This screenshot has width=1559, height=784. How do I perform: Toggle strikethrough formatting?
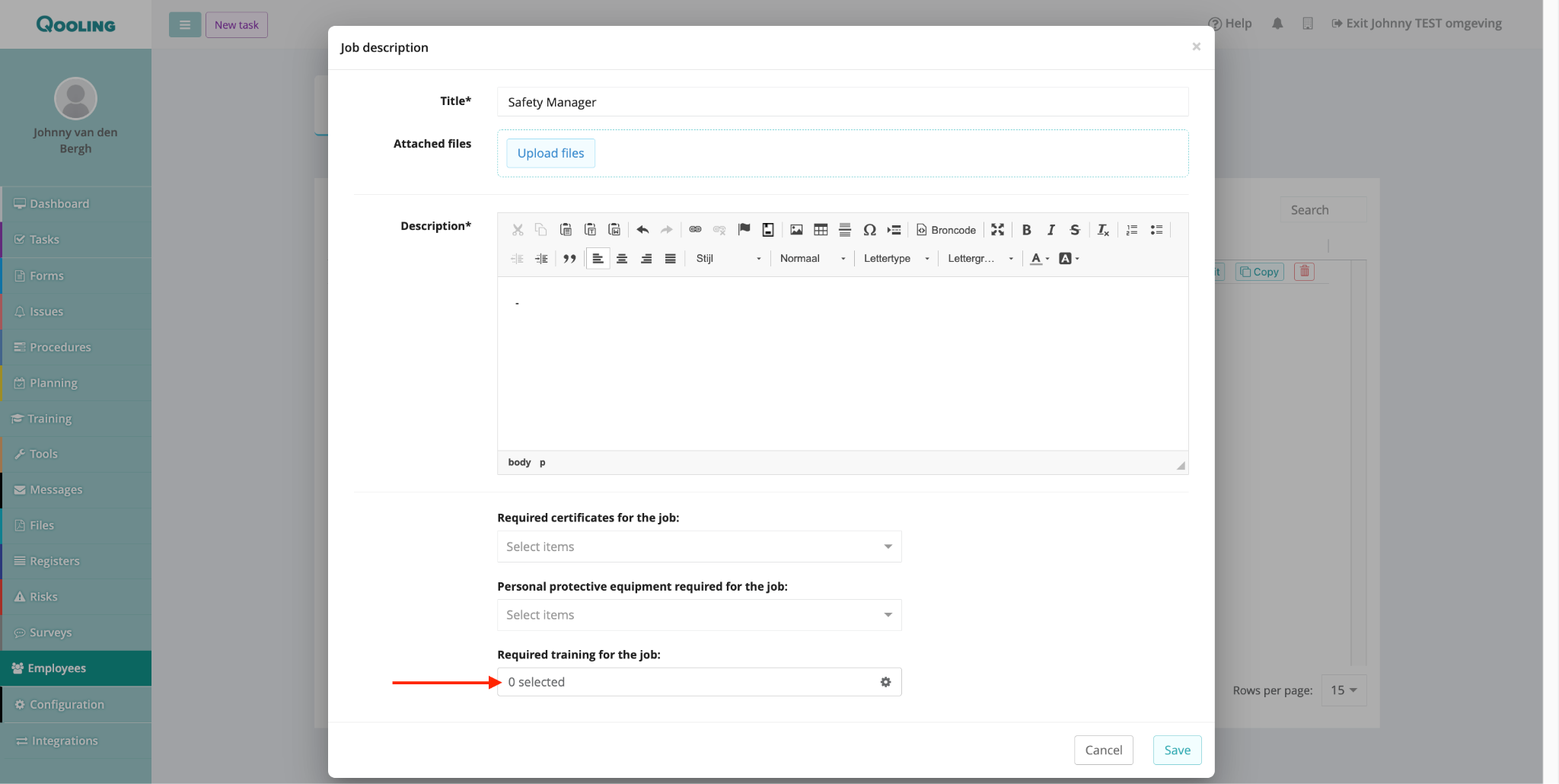1075,230
